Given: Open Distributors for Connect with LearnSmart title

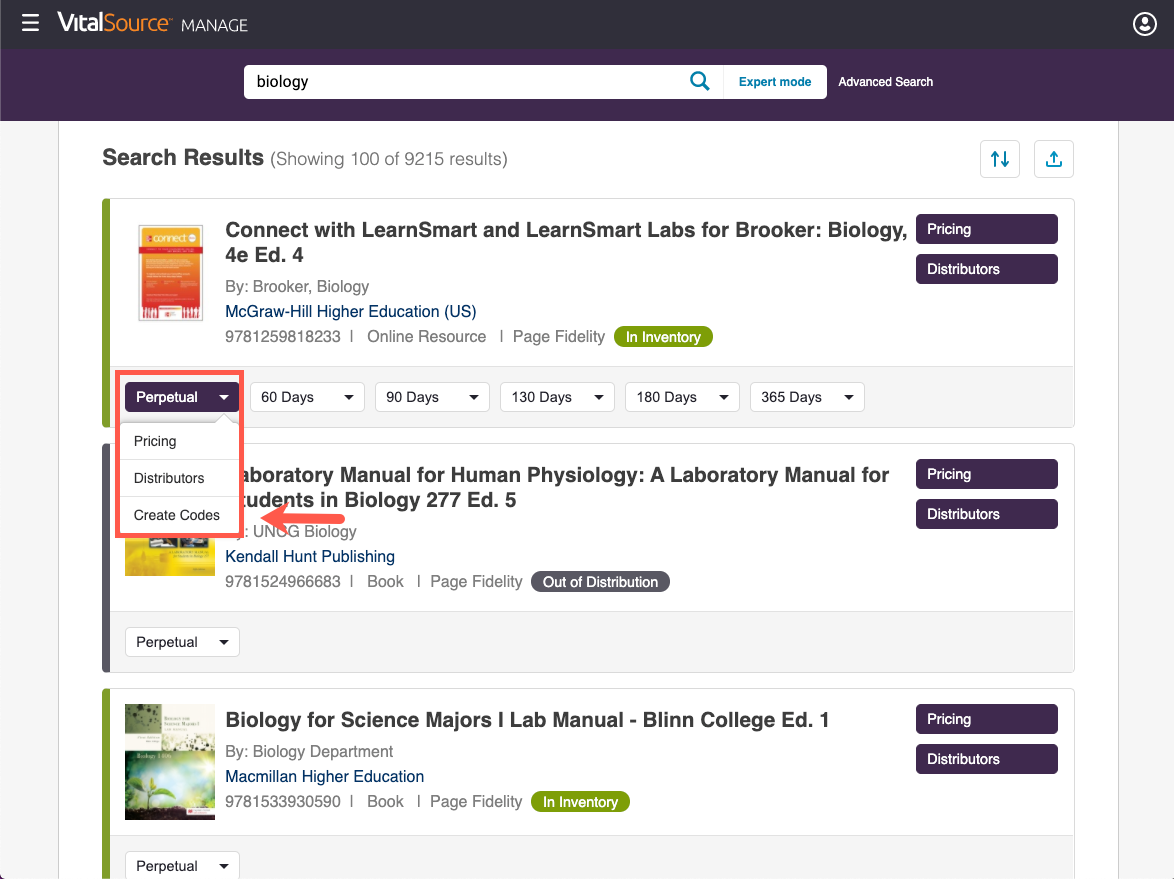Looking at the screenshot, I should click(x=986, y=269).
